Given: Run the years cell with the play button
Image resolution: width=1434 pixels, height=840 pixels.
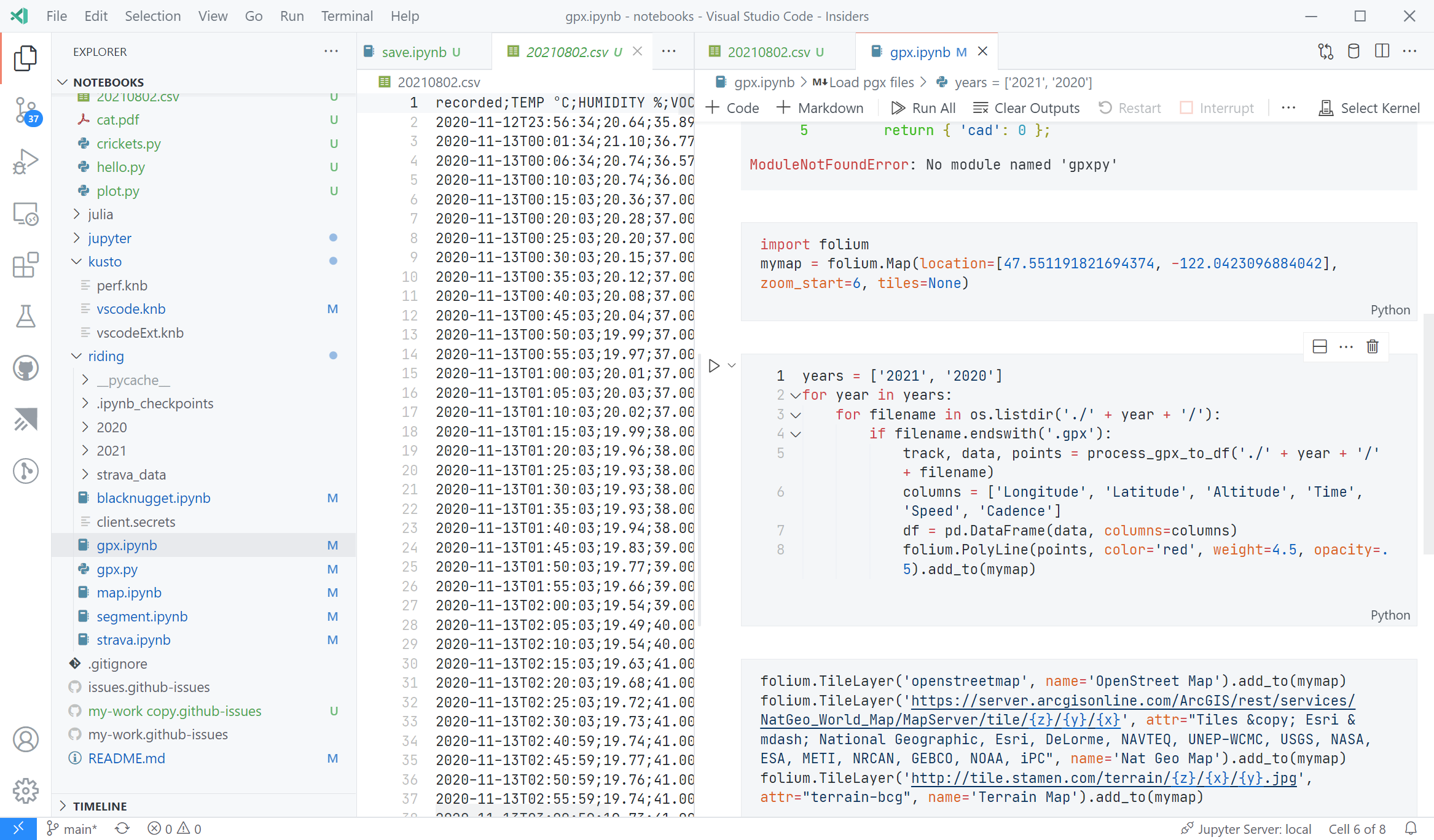Looking at the screenshot, I should (713, 365).
